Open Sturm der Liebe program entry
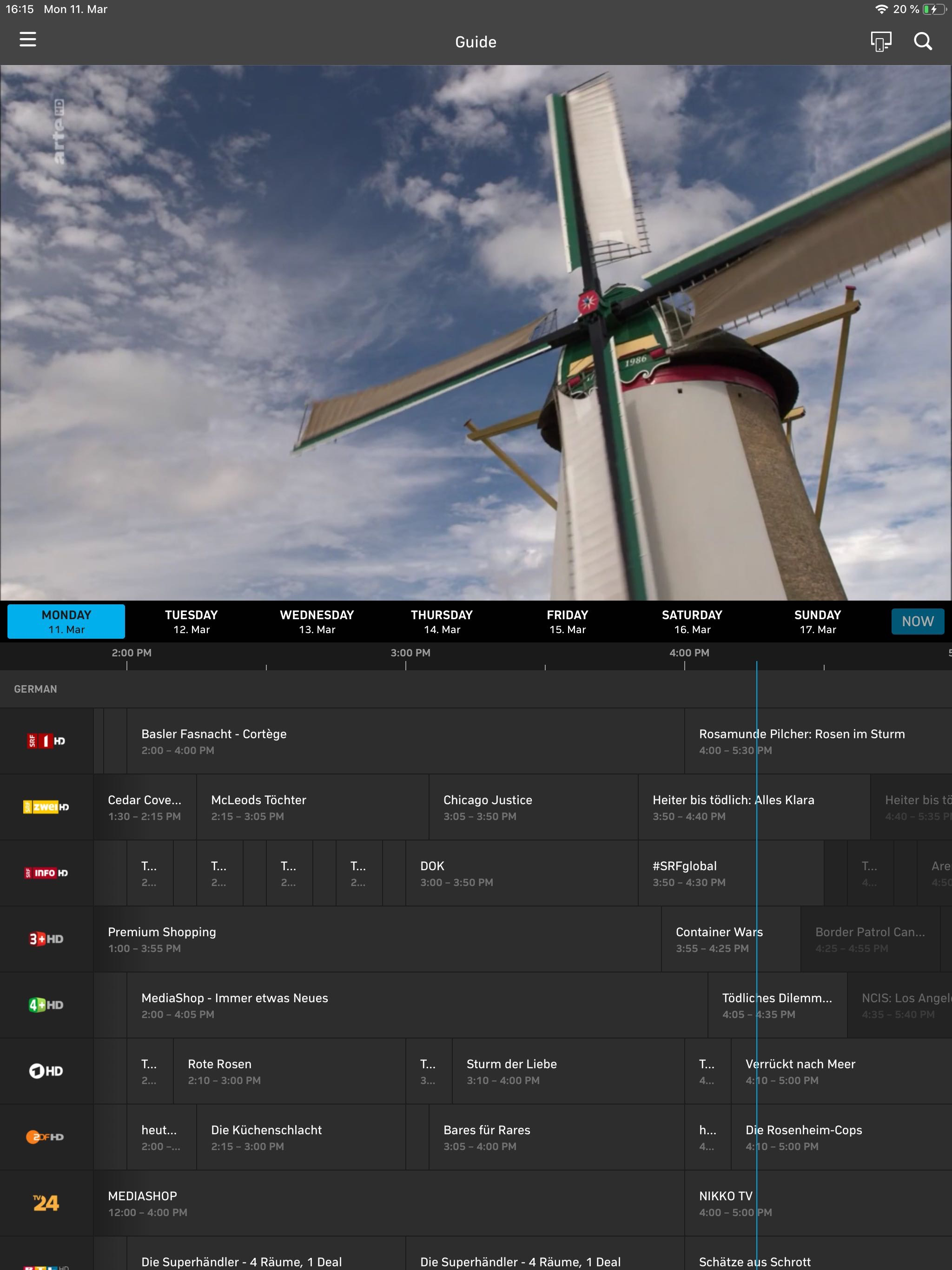Image resolution: width=952 pixels, height=1270 pixels. 569,1071
